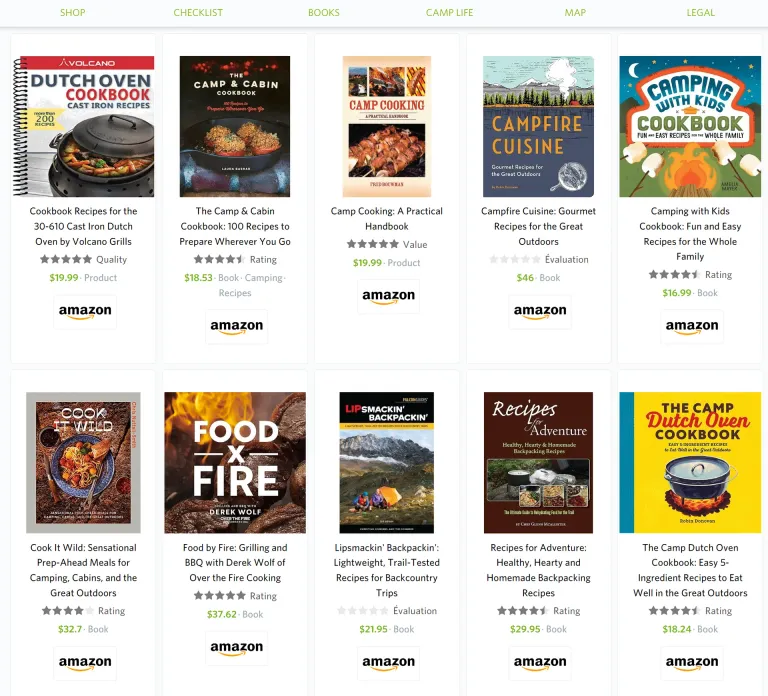Go to the CHECKLIST page
This screenshot has height=696, width=768.
click(198, 13)
